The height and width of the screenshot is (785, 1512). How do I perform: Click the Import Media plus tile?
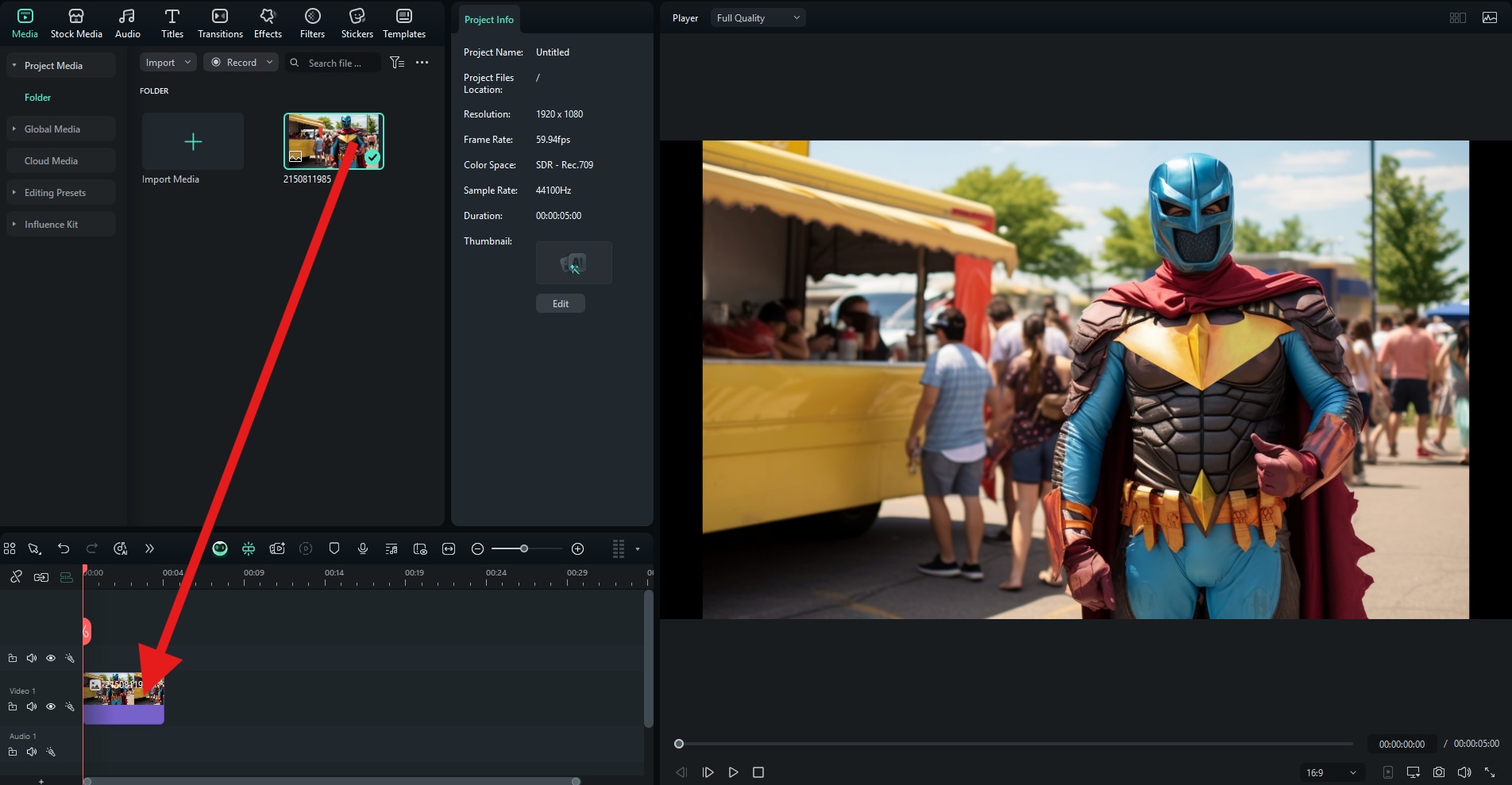coord(193,141)
